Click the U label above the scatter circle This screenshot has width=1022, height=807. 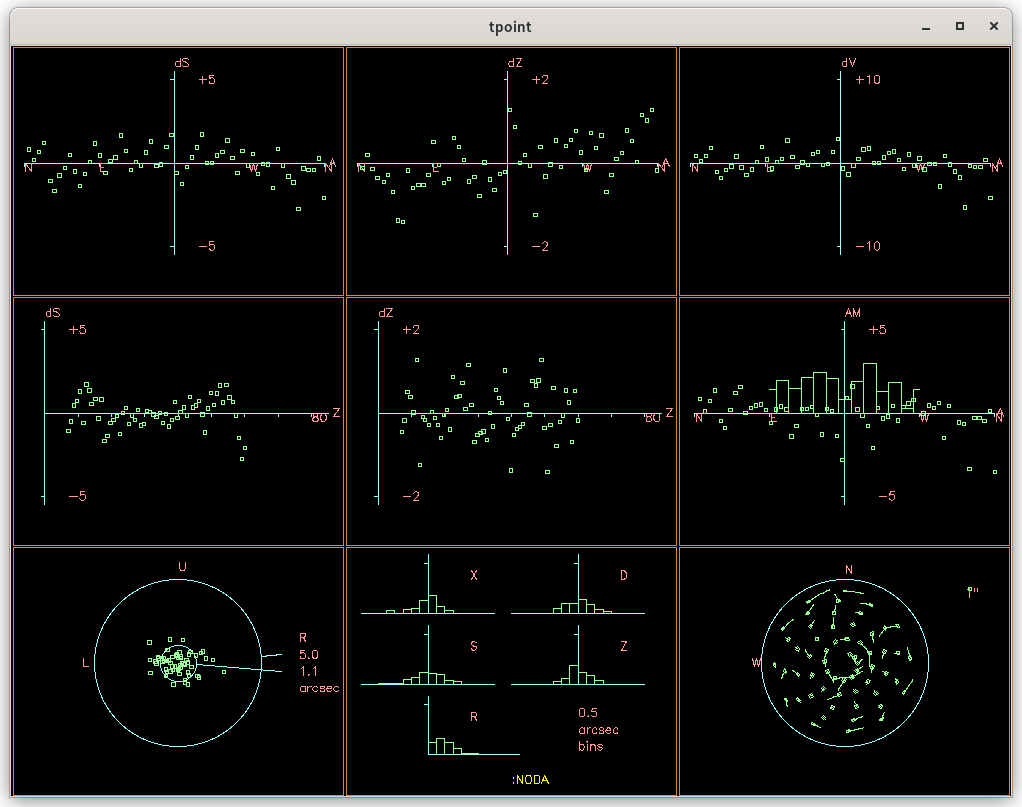point(182,567)
